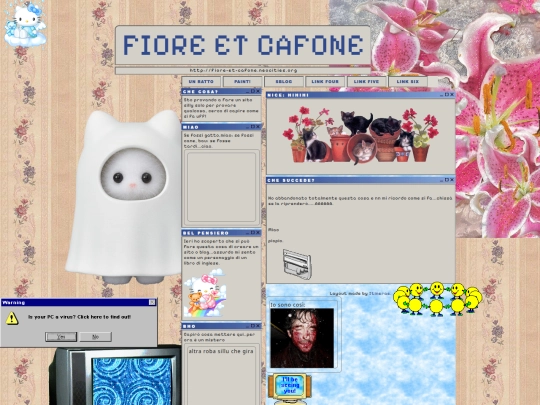Close the 'CHE SUCCEDE?' window
The width and height of the screenshot is (540, 405).
[452, 180]
